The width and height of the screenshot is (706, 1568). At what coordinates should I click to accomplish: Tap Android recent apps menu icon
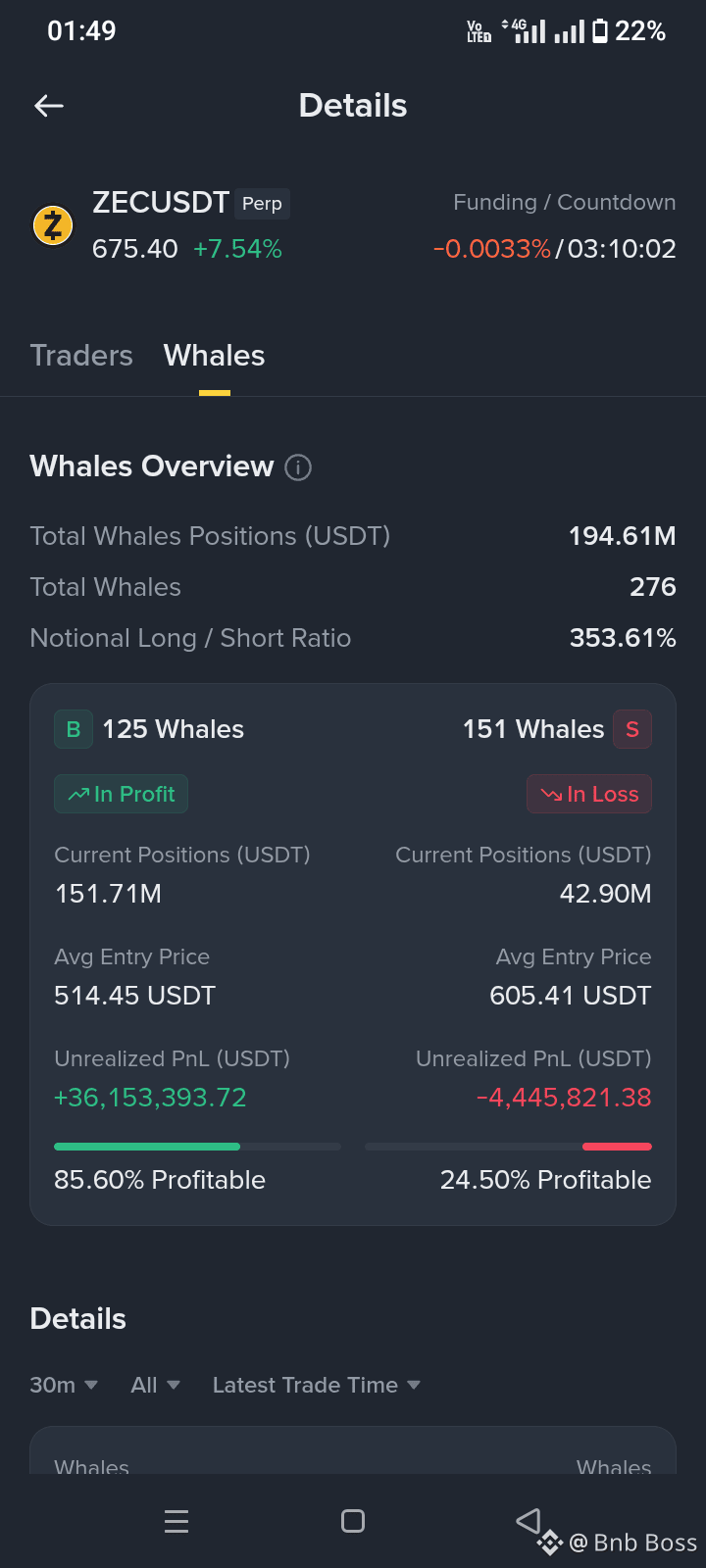coord(176,1521)
